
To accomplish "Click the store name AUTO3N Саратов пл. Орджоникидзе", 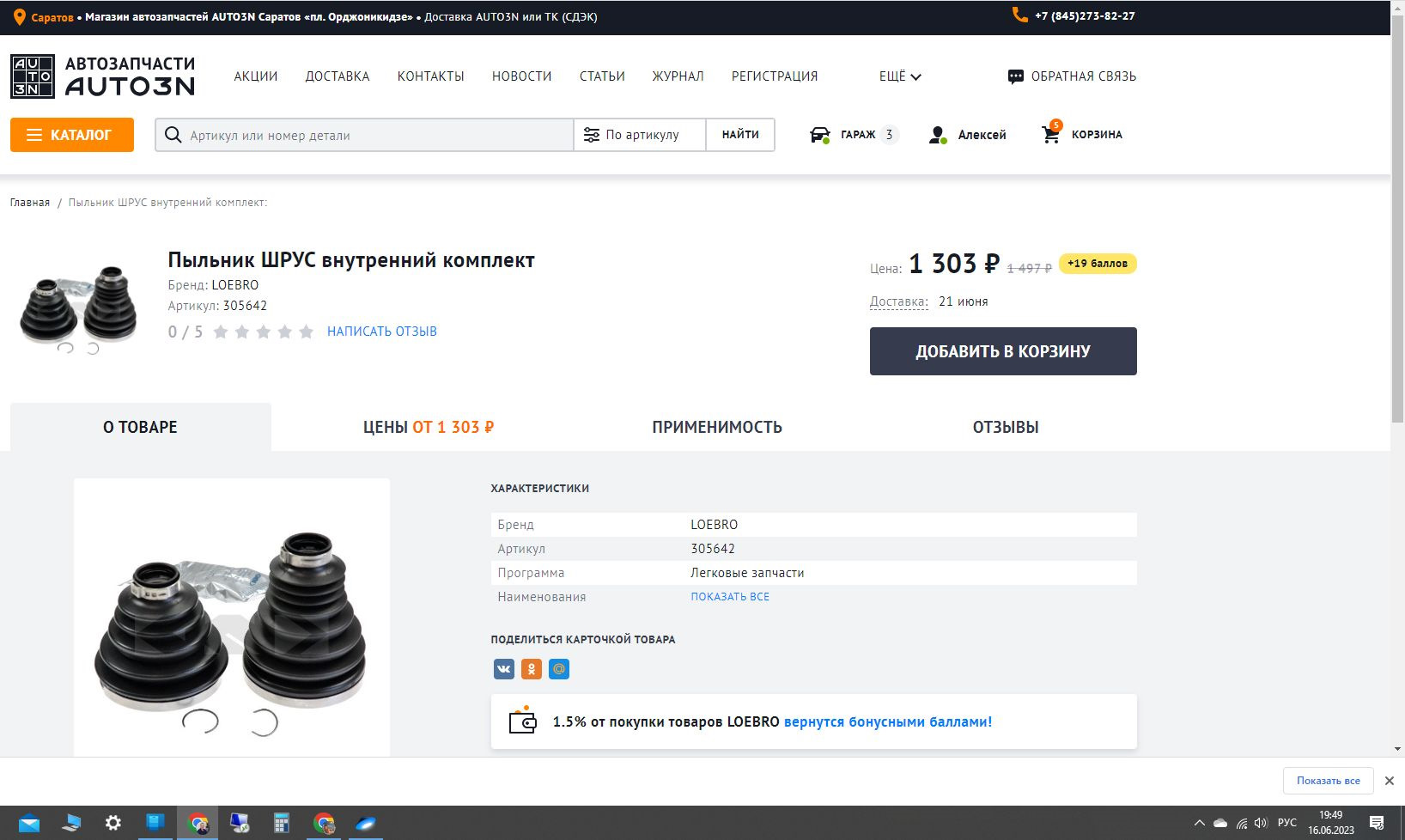I will (249, 17).
